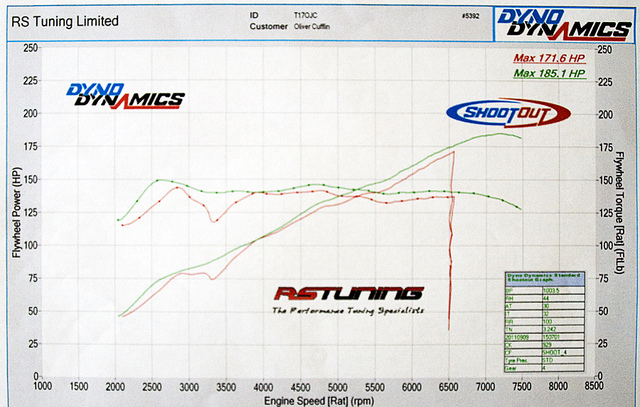The image size is (640, 407).
Task: Click the RSTuning logo on the chart
Action: click(x=350, y=294)
